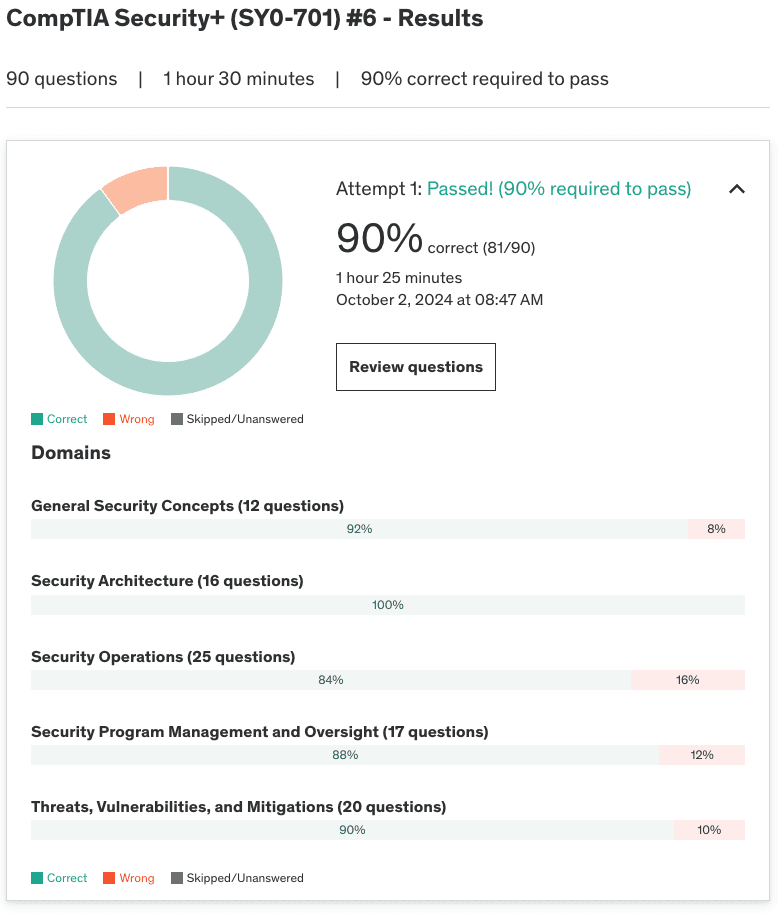This screenshot has width=778, height=915.
Task: Click the green Correct square in the bottom legend
Action: (x=37, y=878)
